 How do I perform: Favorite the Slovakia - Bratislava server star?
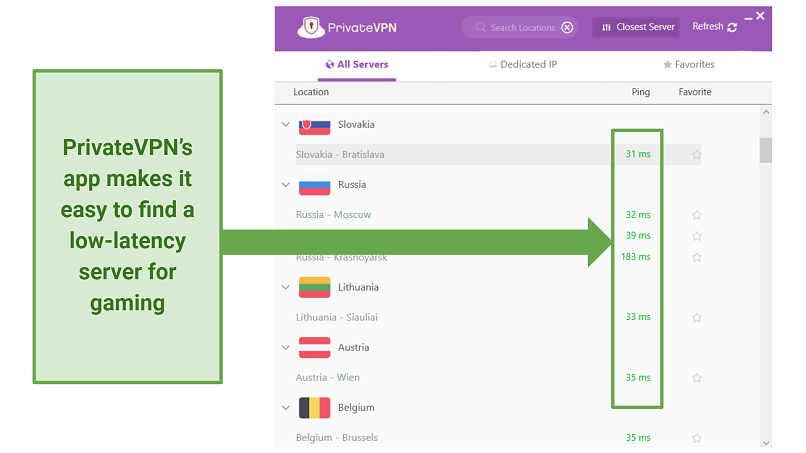697,155
